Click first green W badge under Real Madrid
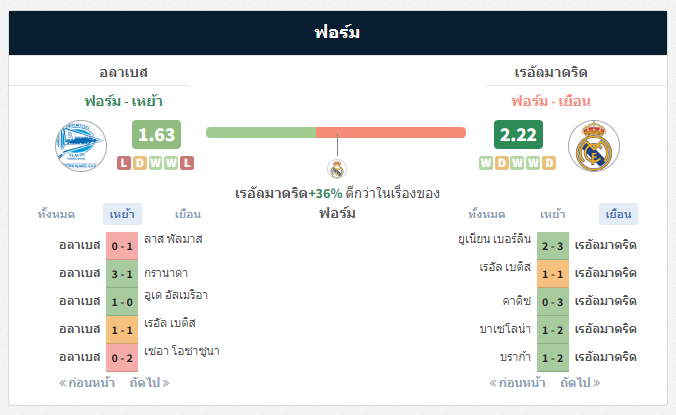The height and width of the screenshot is (415, 676). click(x=486, y=163)
